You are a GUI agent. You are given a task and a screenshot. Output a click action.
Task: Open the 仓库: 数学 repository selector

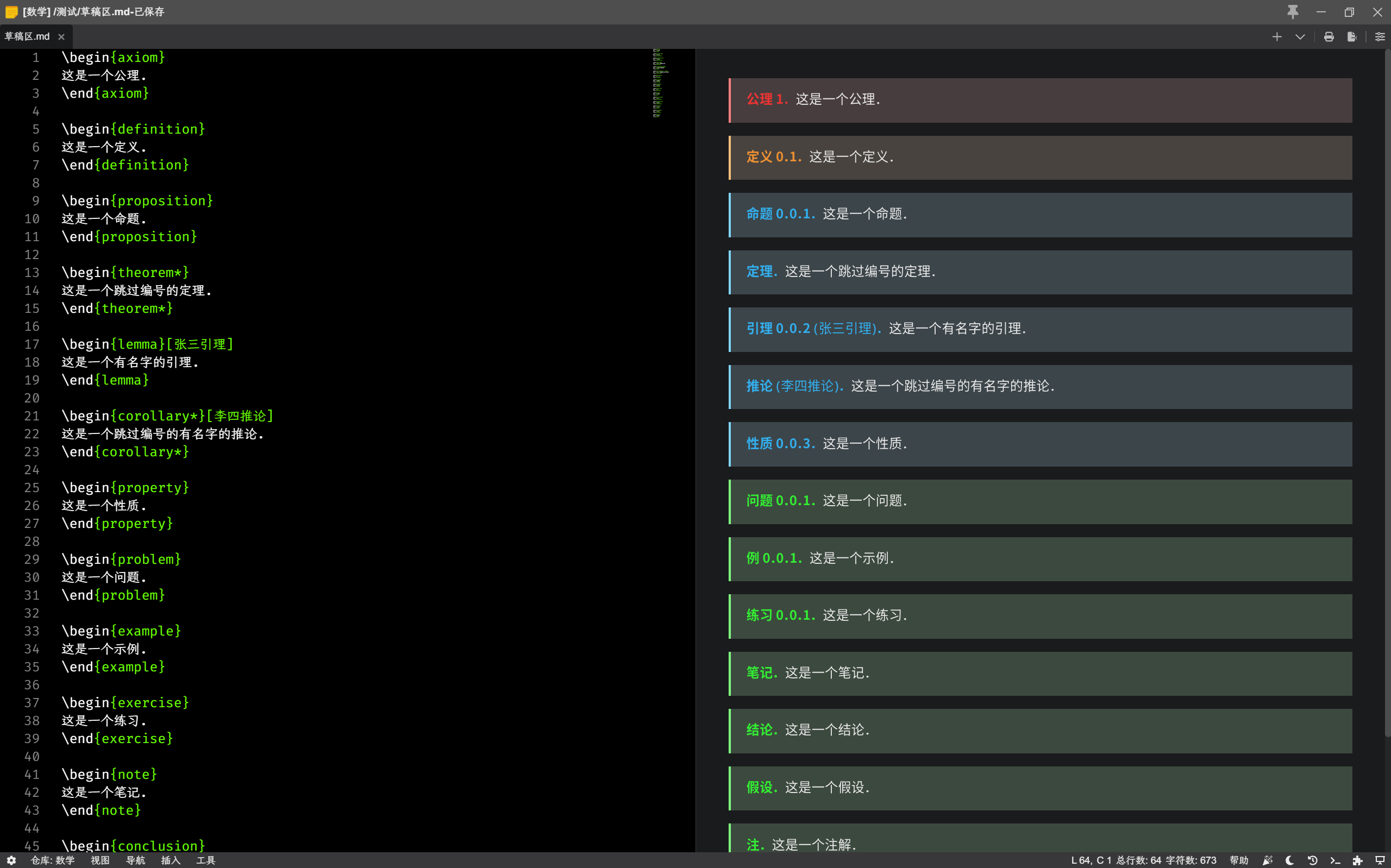click(52, 860)
